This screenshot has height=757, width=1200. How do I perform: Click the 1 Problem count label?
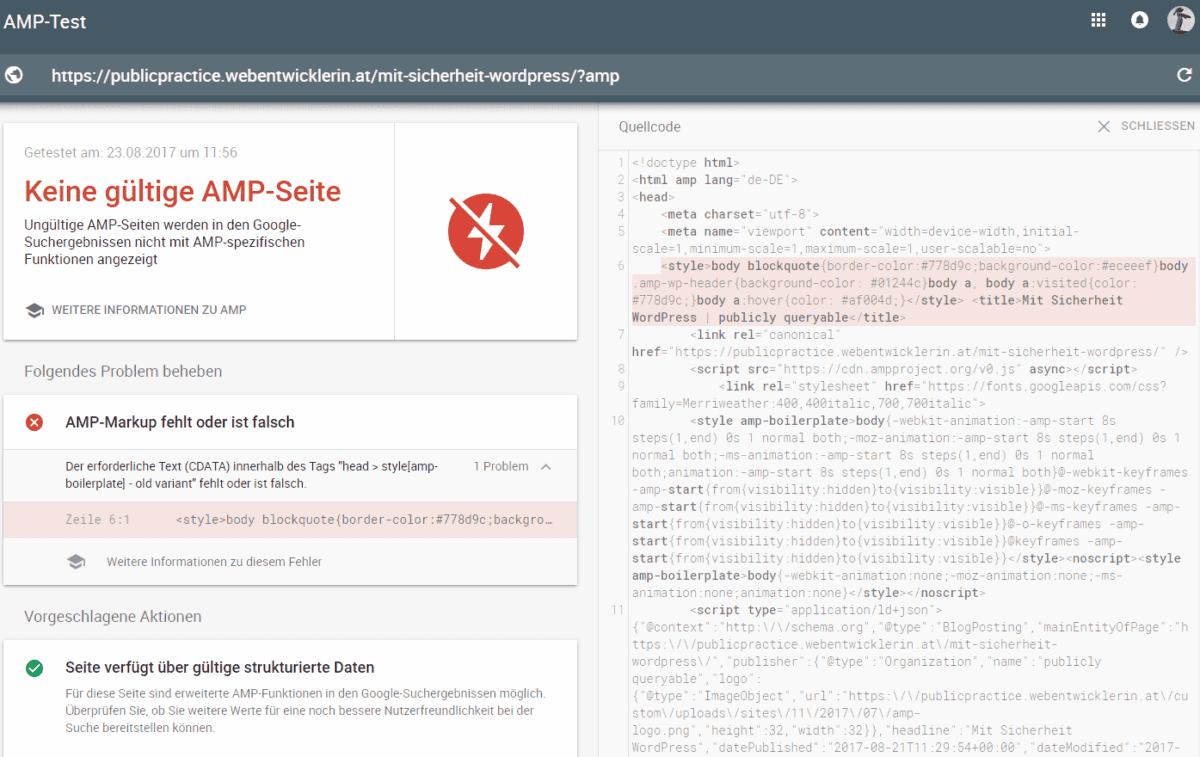tap(501, 466)
